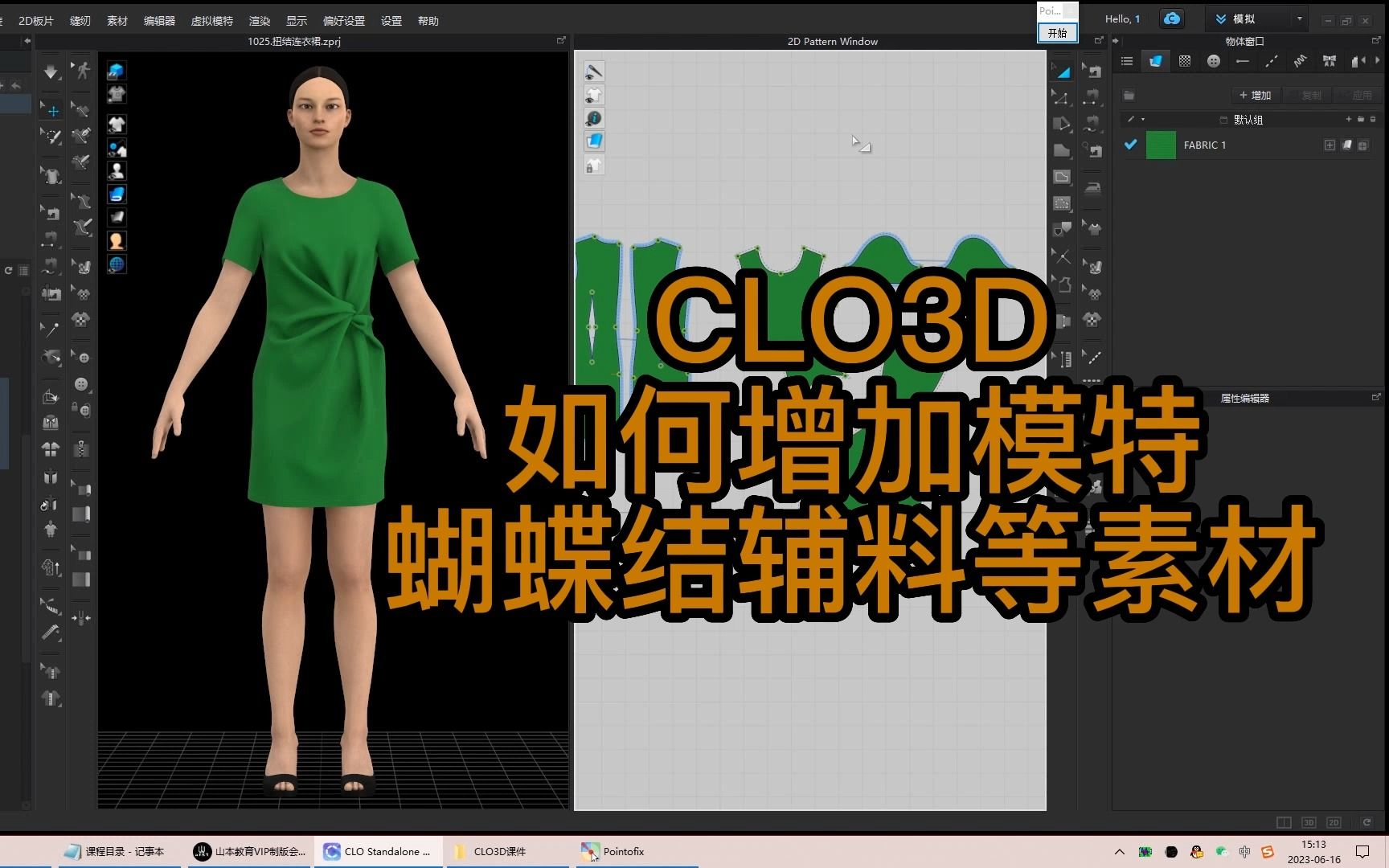This screenshot has width=1389, height=868.
Task: Toggle sewing line visibility in 2D window
Action: point(593,72)
